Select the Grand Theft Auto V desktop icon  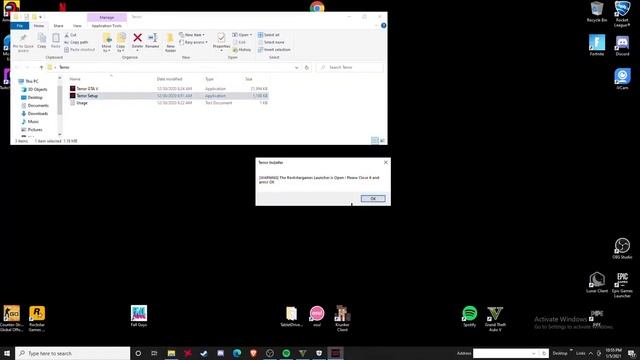point(495,318)
